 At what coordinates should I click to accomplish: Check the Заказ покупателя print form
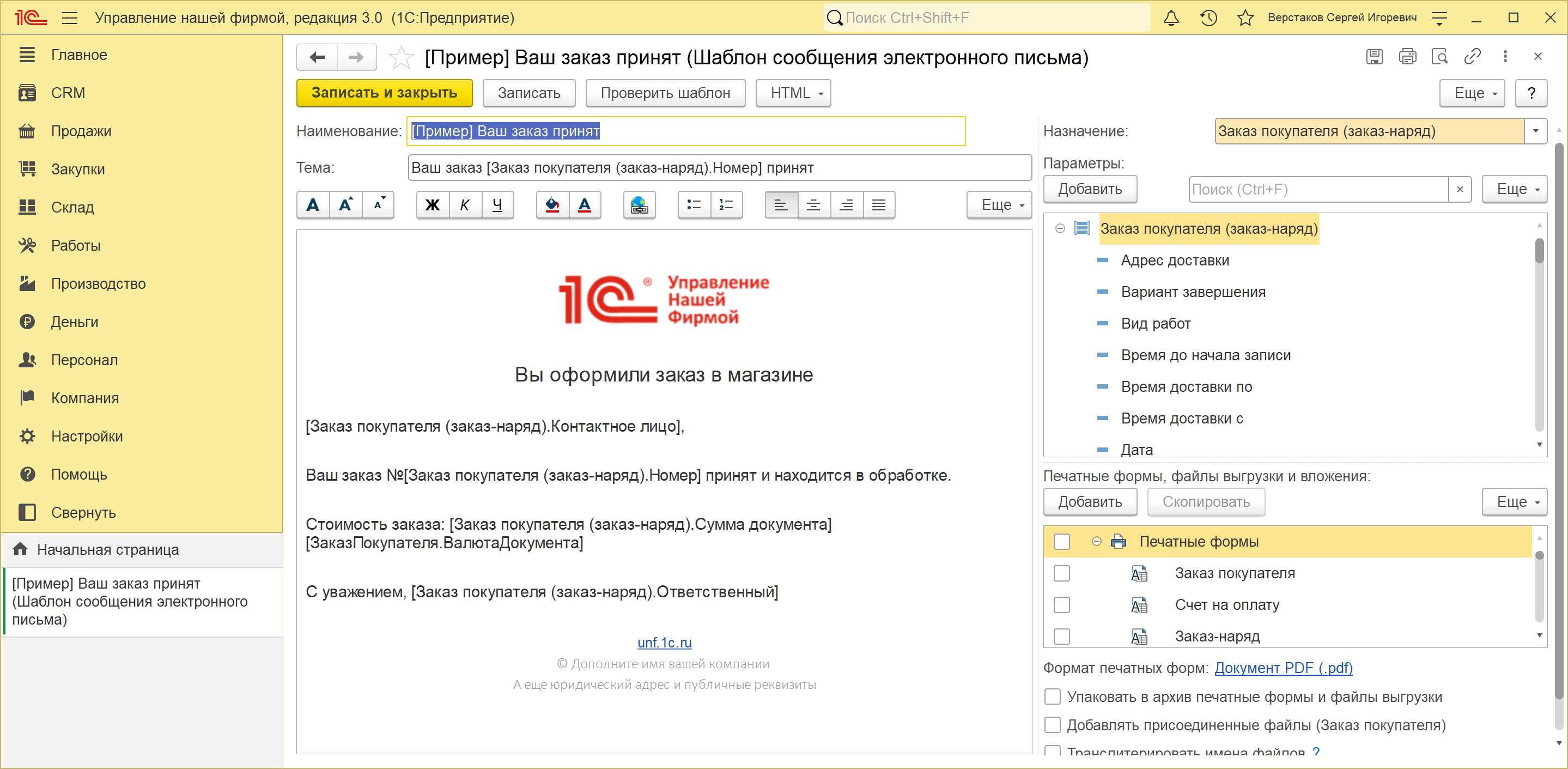click(x=1061, y=573)
